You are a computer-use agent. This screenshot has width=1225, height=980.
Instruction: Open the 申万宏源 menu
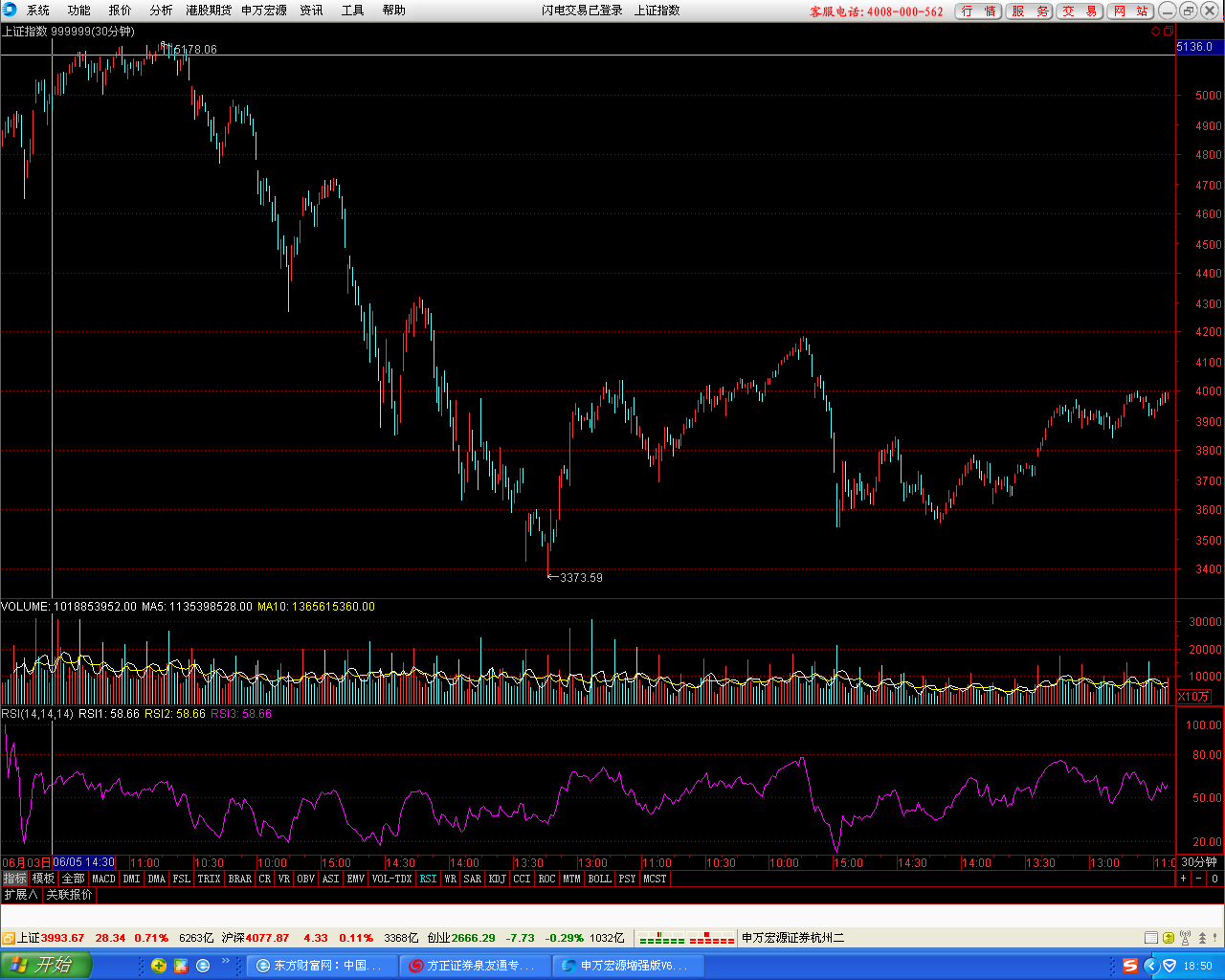[264, 11]
